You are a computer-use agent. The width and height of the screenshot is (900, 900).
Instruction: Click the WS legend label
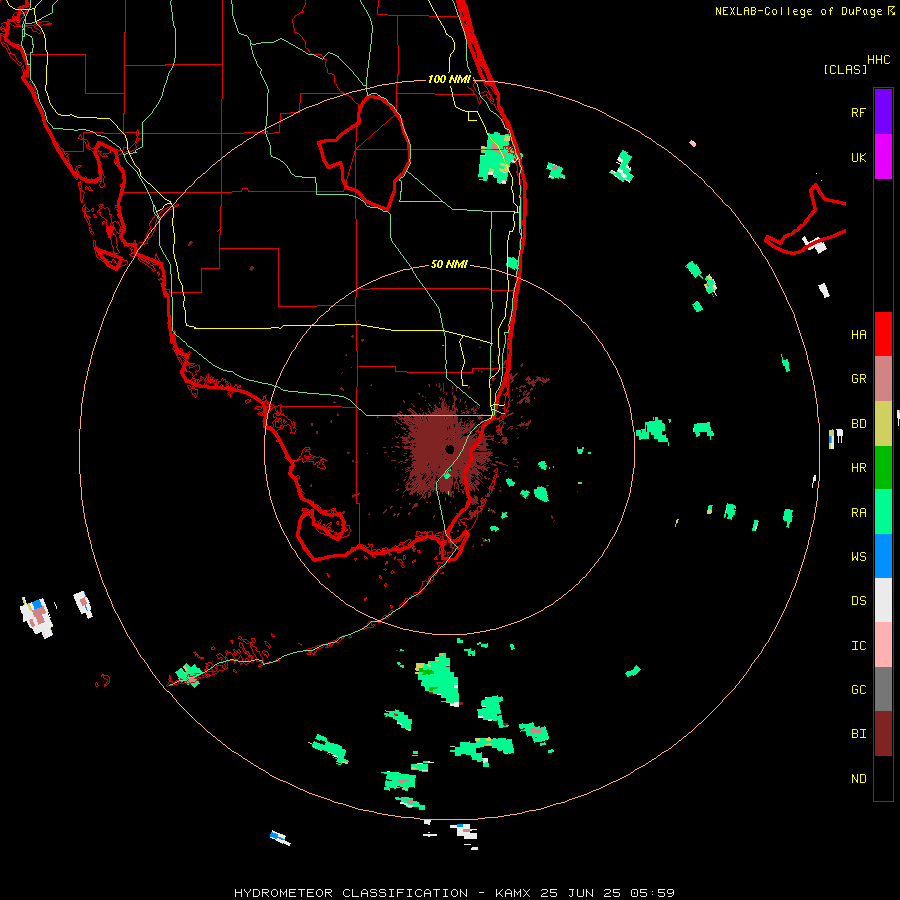pos(858,557)
